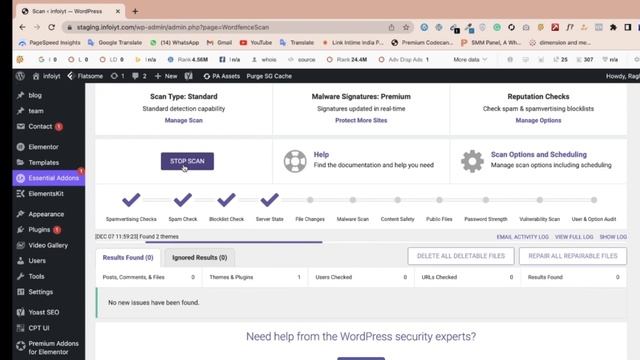
Task: Open the Manage Scan link
Action: click(184, 120)
